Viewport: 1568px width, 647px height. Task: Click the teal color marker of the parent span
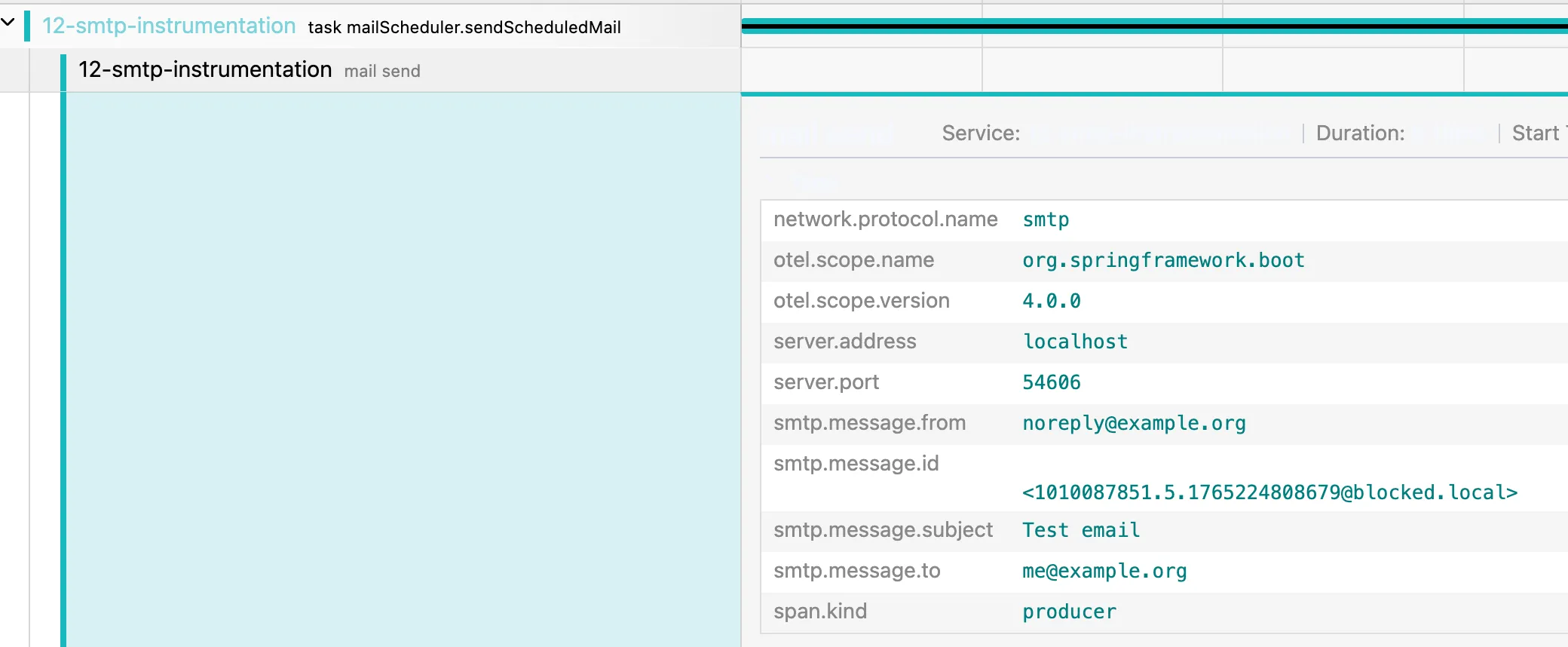coord(27,26)
